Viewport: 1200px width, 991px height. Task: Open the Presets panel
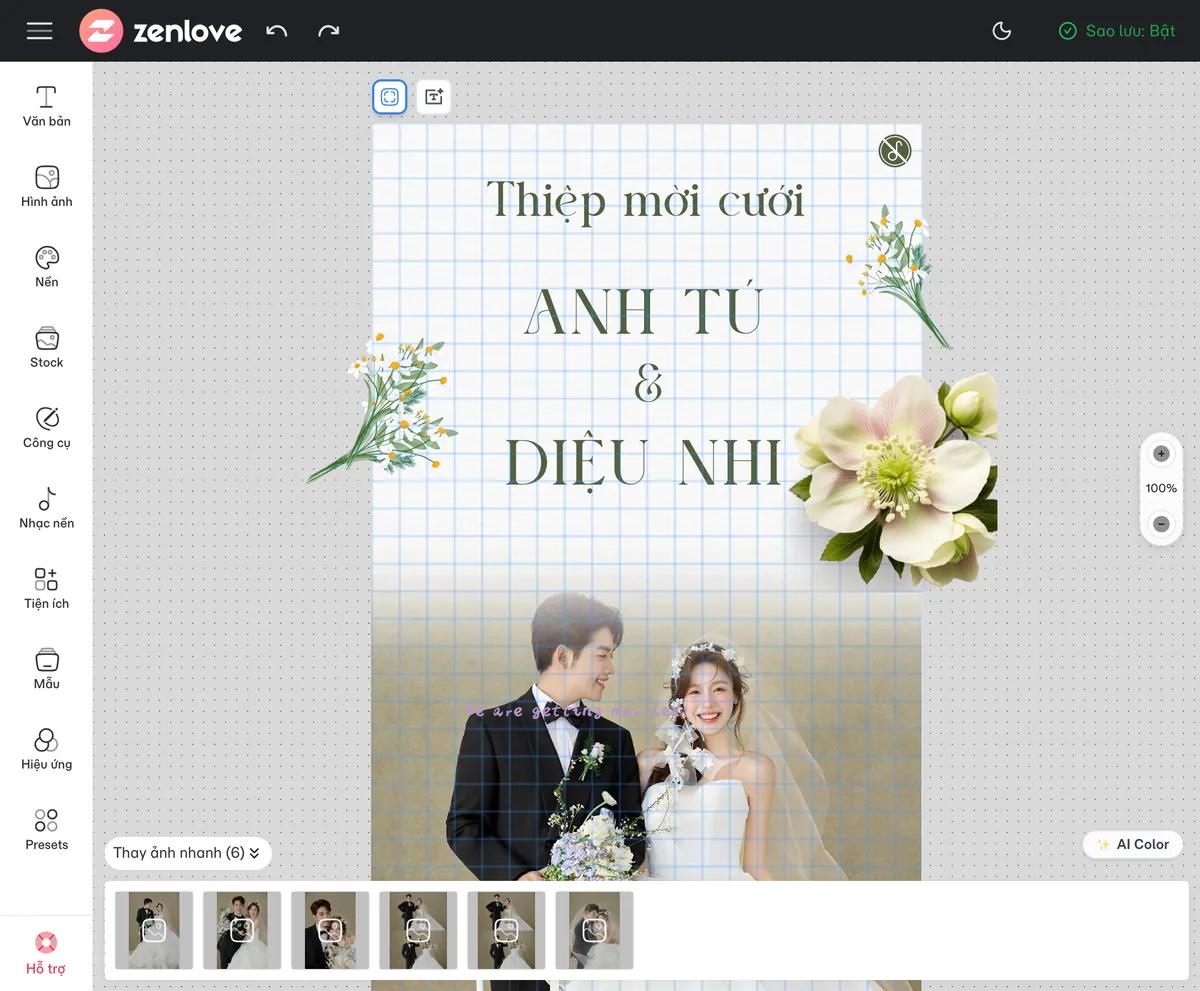point(47,830)
